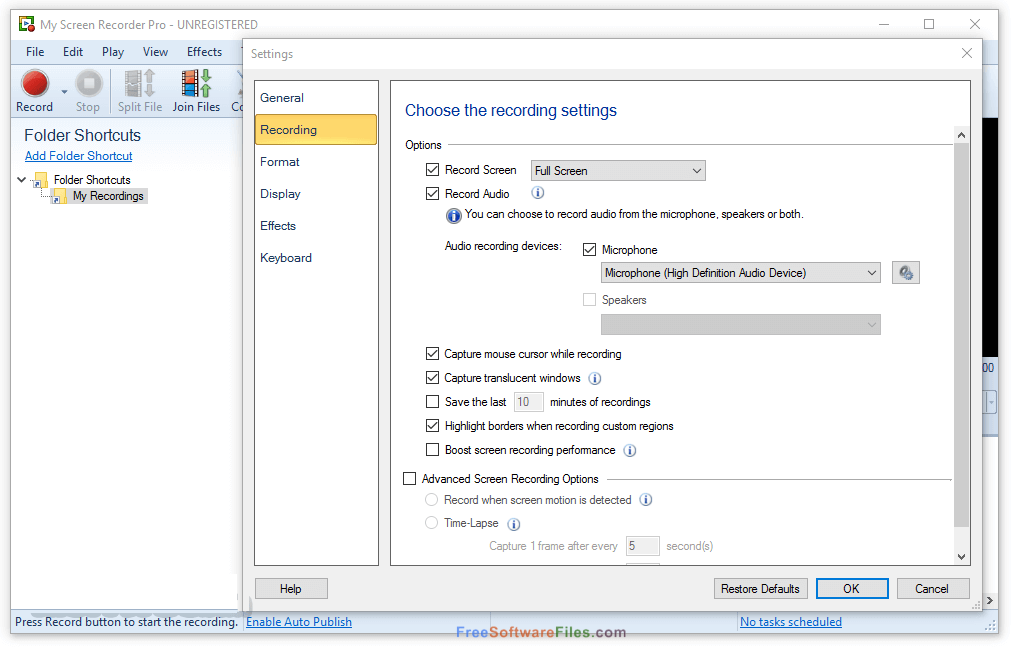Click info icon next to Record Audio
Viewport: 1011px width, 648px height.
[x=537, y=193]
